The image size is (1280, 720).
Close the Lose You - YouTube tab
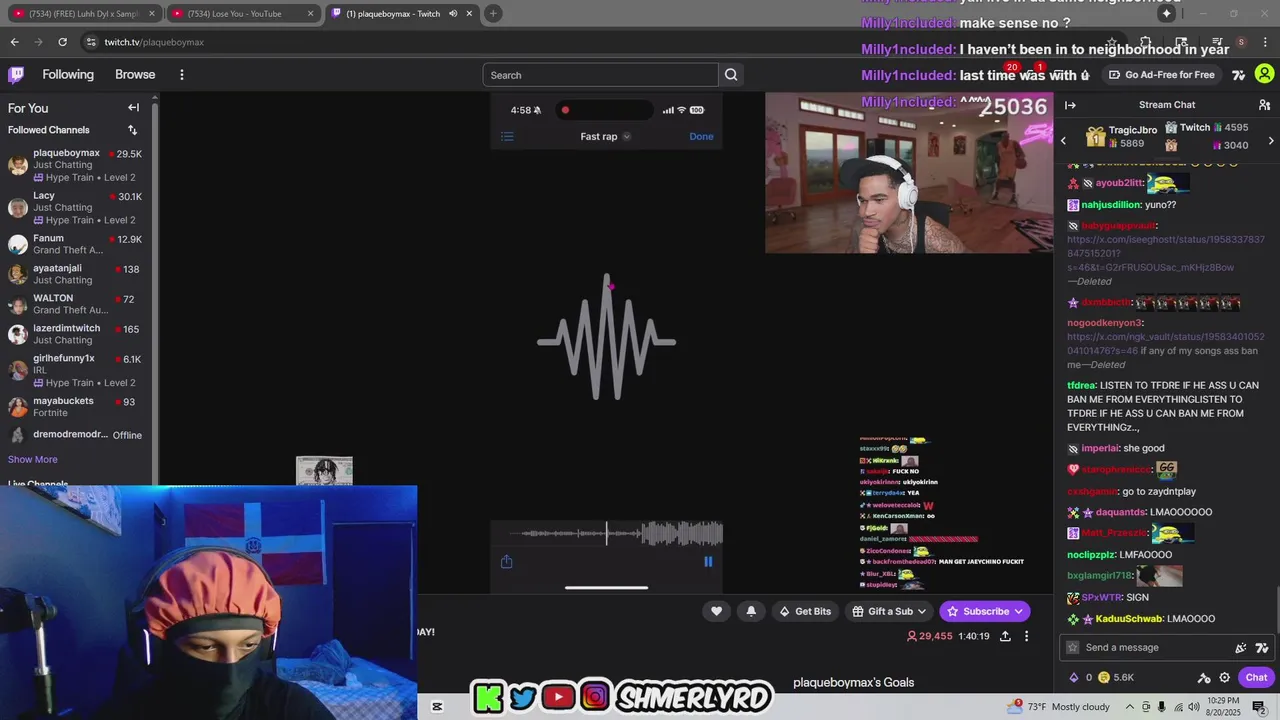[310, 14]
